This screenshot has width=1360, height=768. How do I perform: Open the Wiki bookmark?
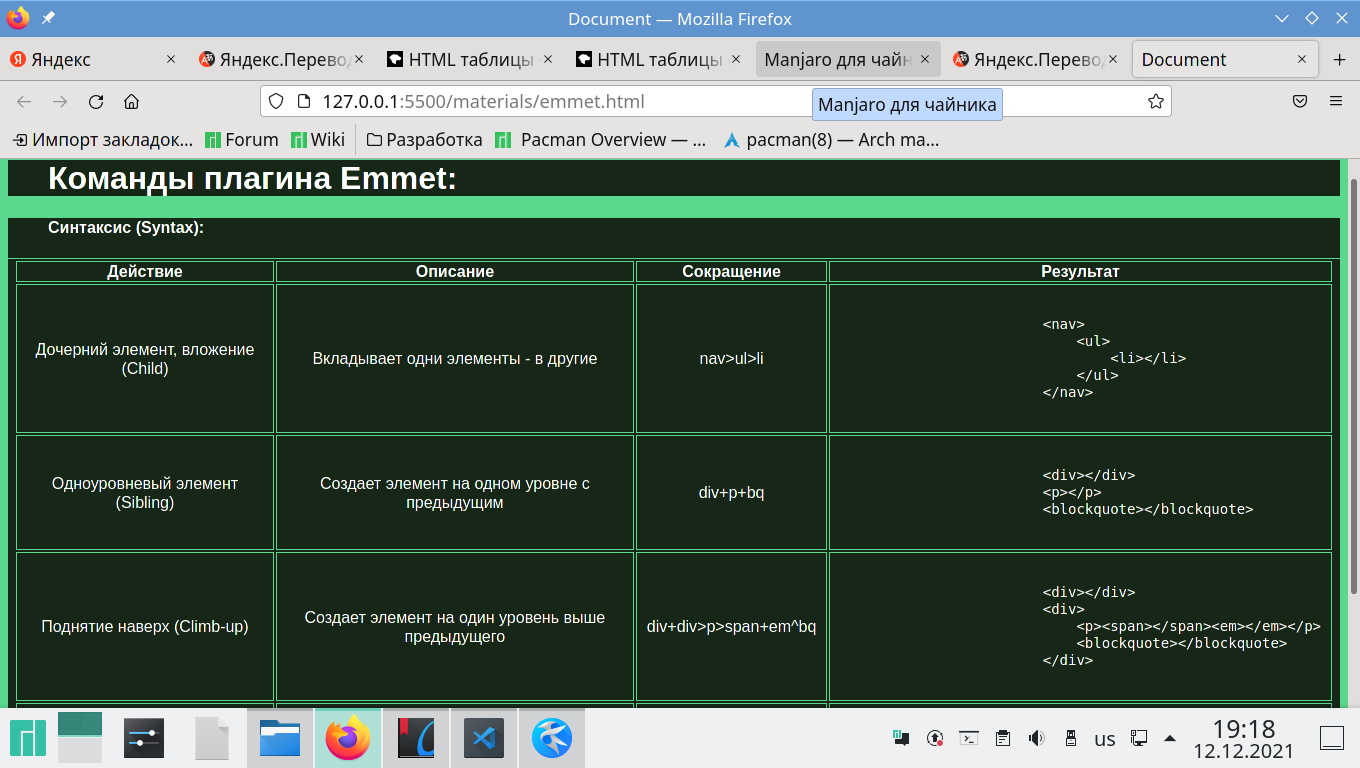tap(318, 140)
